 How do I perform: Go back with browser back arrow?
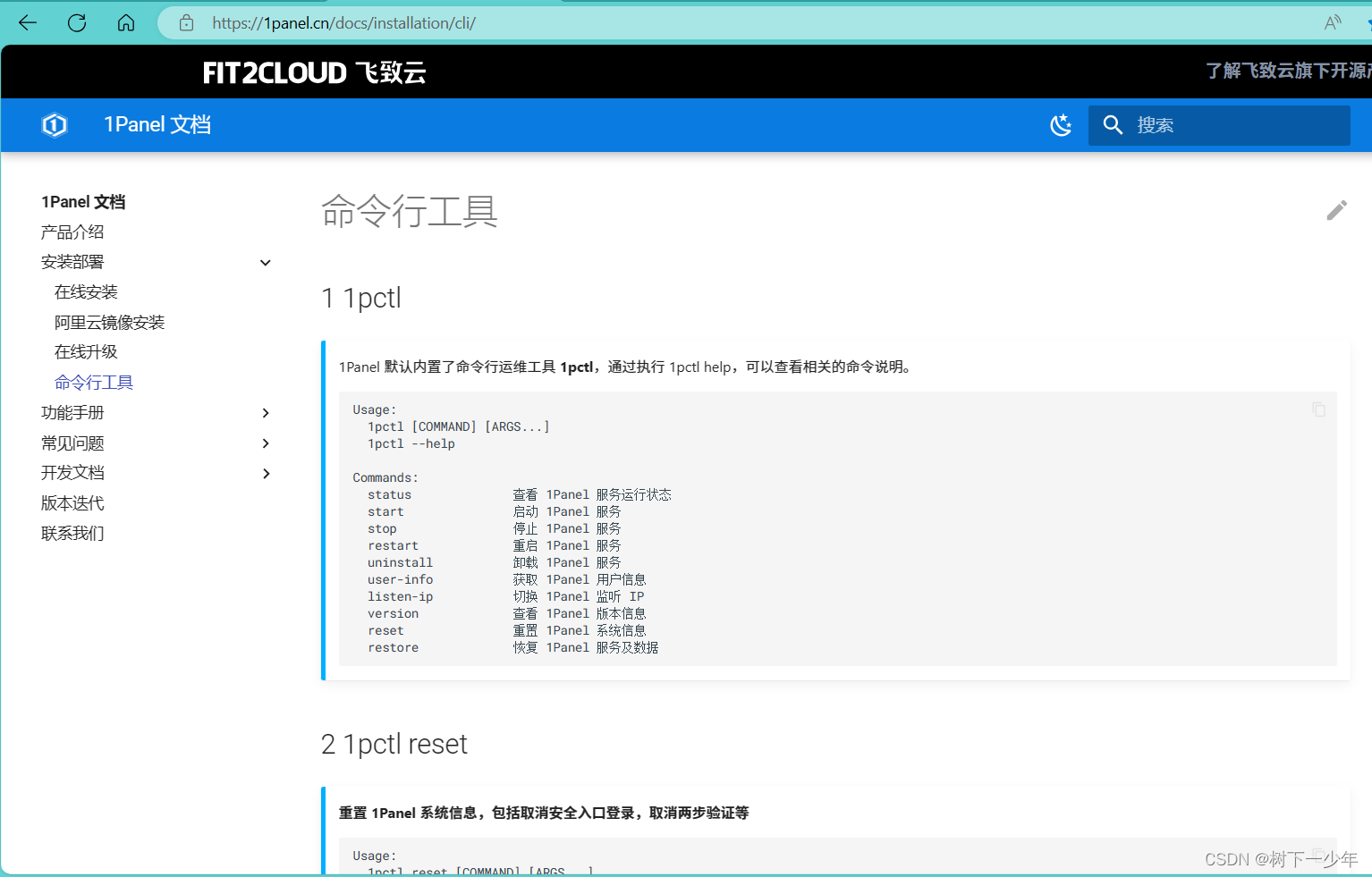pos(28,23)
